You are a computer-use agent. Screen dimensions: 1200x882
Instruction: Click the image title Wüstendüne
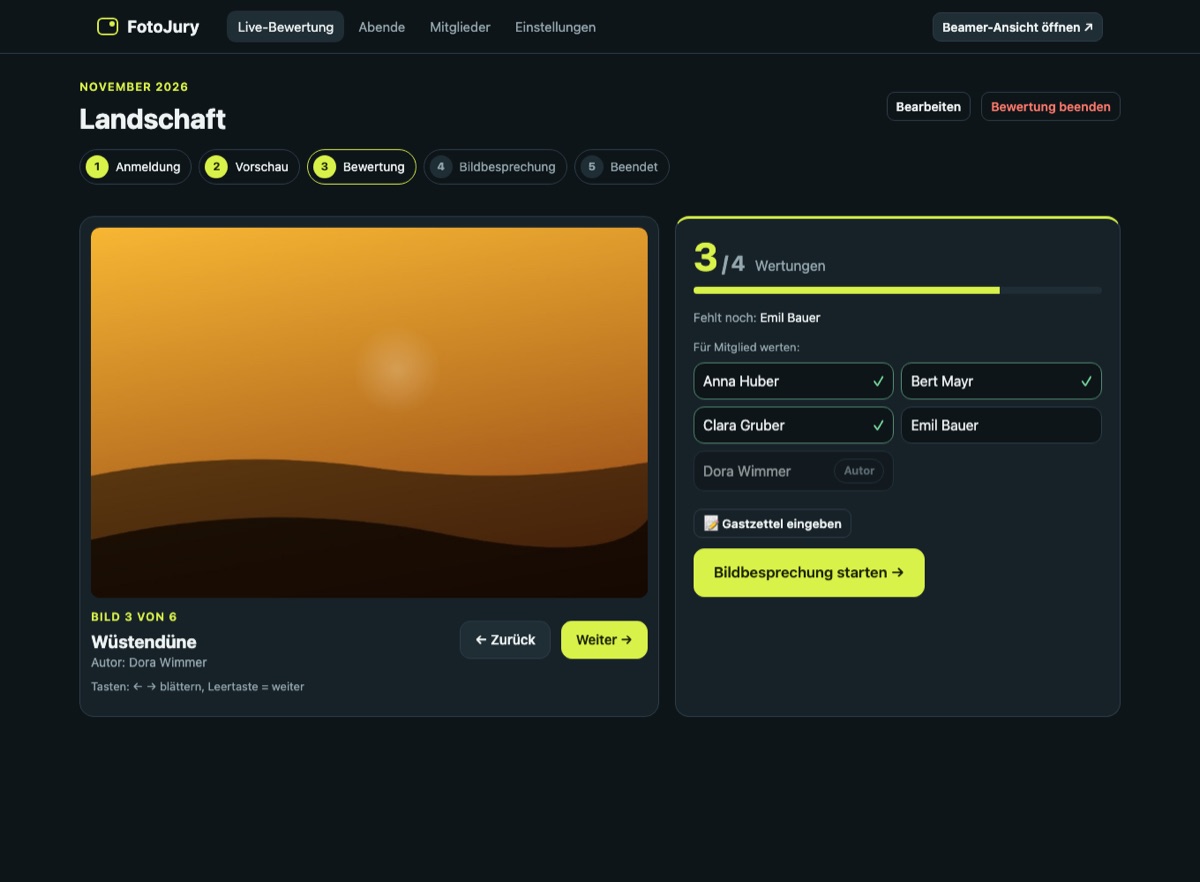click(144, 642)
